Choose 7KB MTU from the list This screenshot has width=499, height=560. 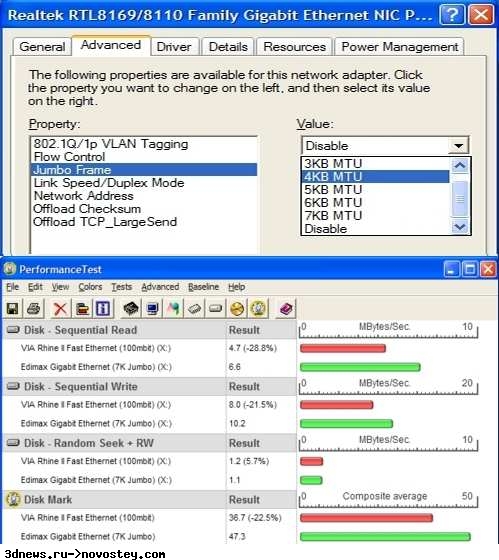[x=375, y=216]
